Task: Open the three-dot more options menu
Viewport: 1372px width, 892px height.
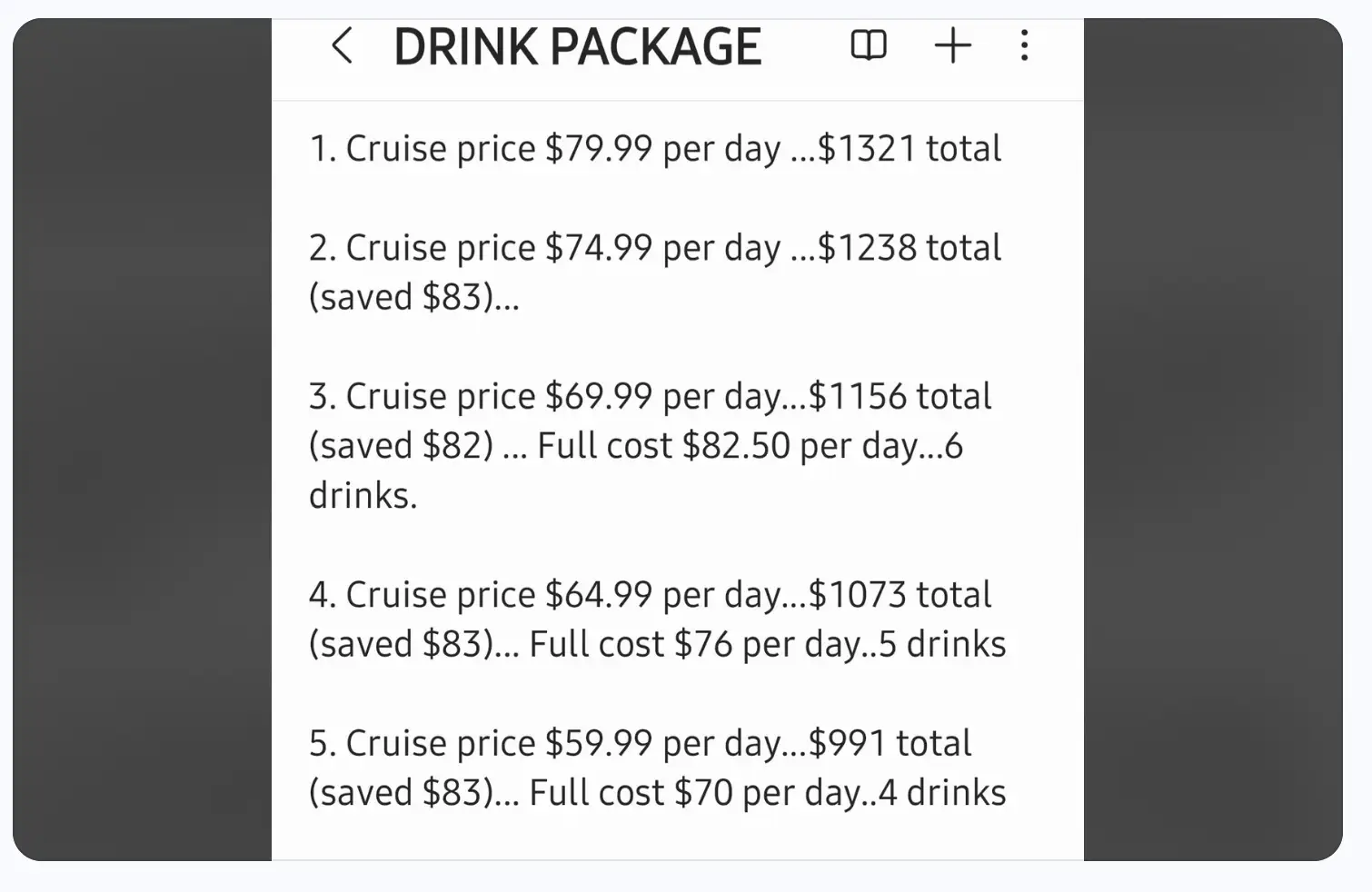Action: point(1024,45)
